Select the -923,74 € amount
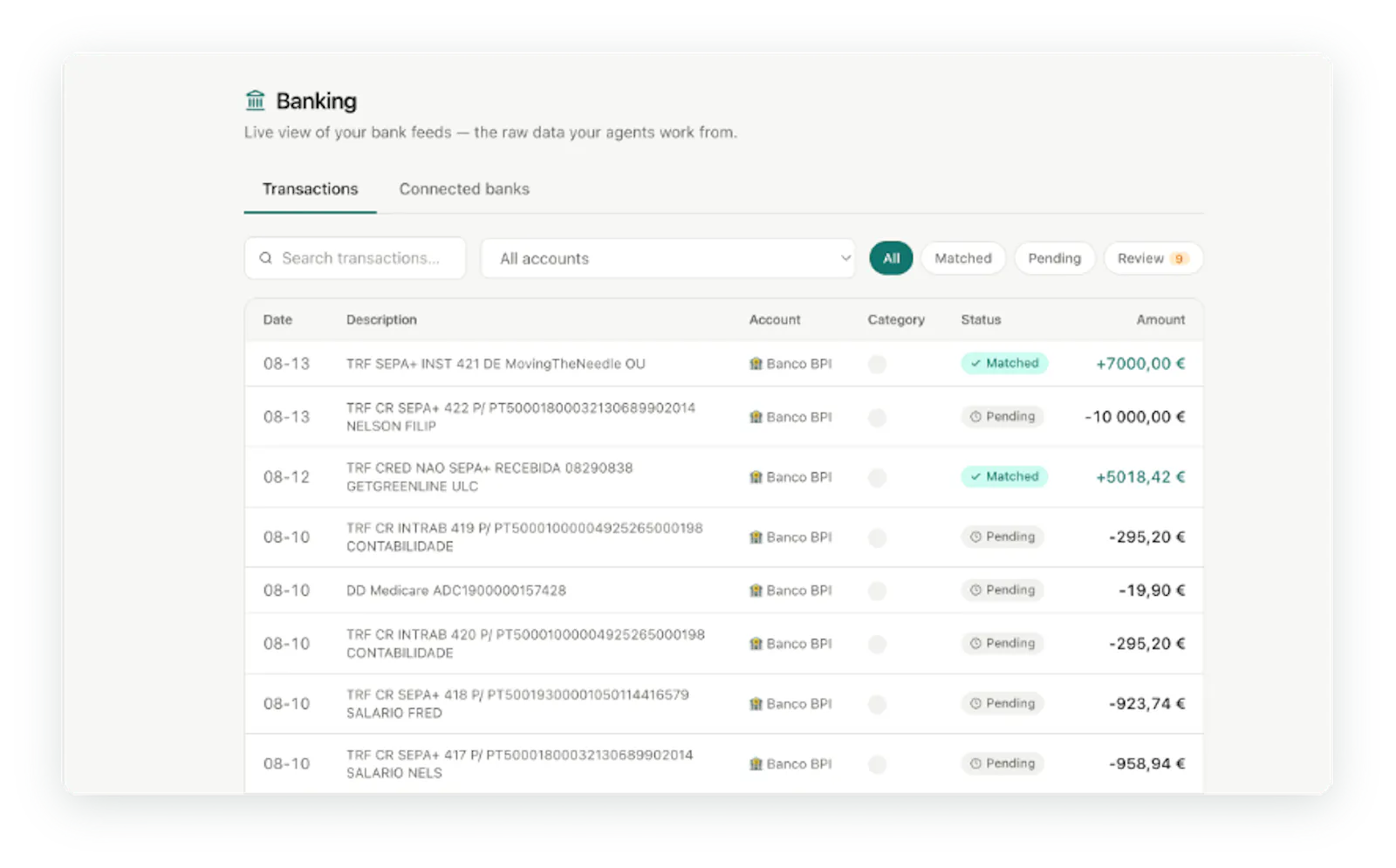The width and height of the screenshot is (1396, 868). point(1146,704)
